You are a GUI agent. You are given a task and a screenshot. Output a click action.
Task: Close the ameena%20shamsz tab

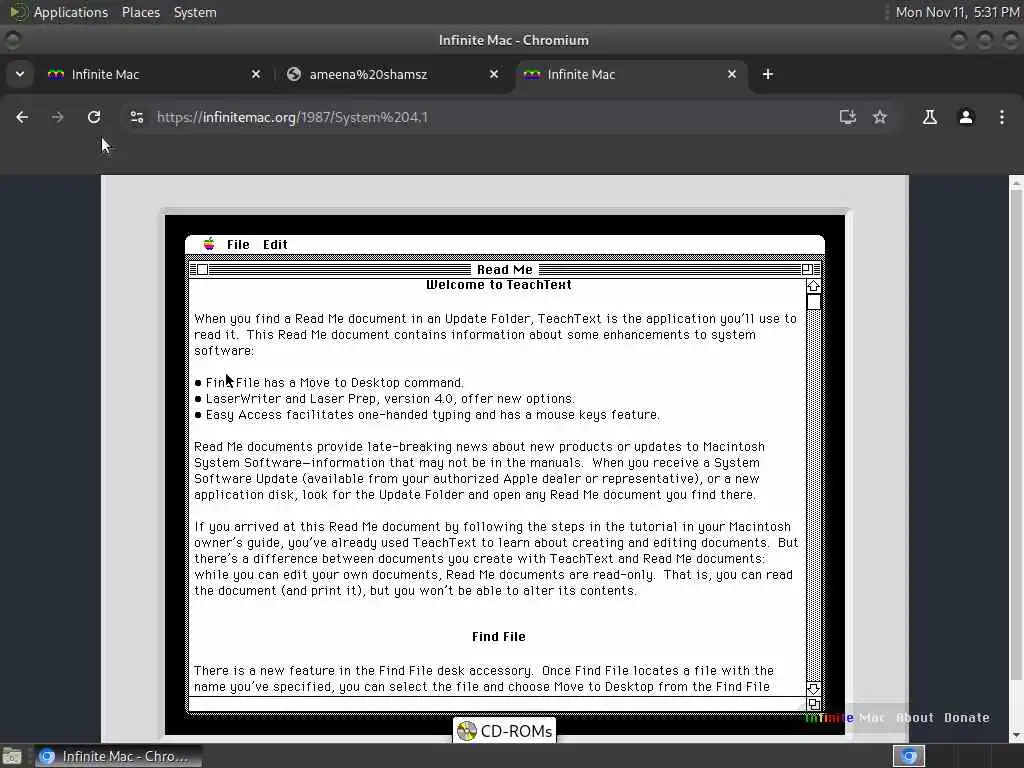coord(494,74)
